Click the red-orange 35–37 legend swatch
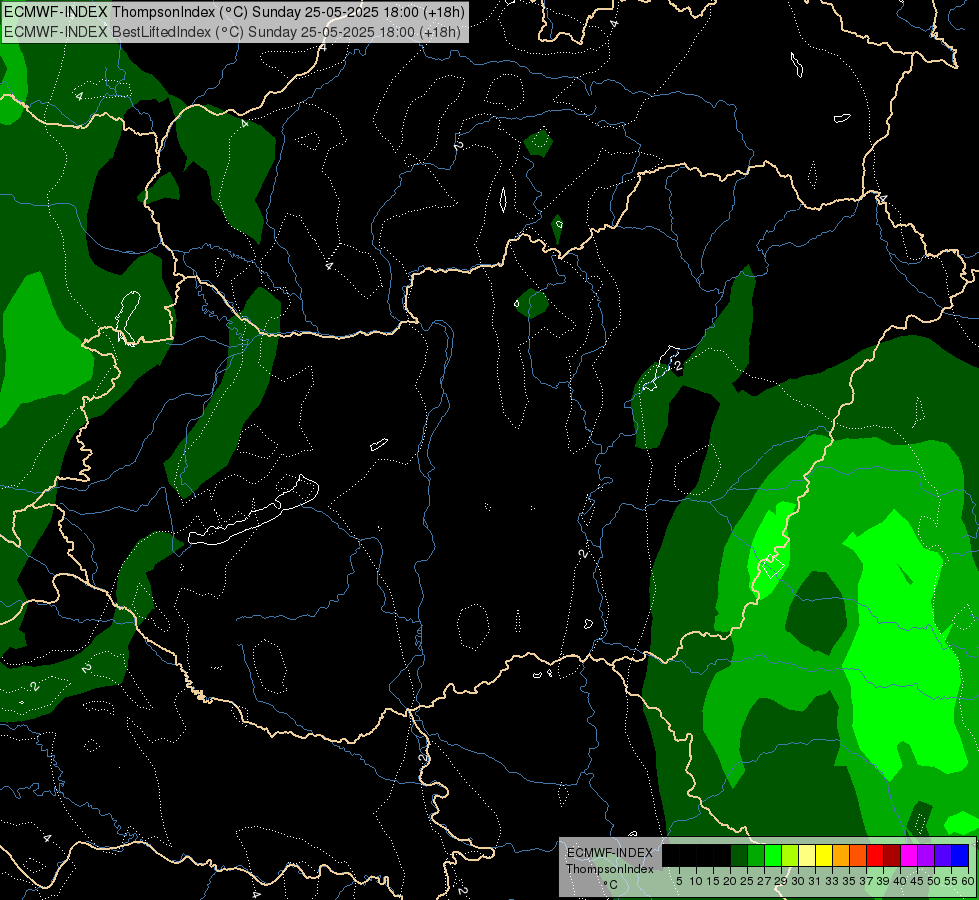 point(858,855)
